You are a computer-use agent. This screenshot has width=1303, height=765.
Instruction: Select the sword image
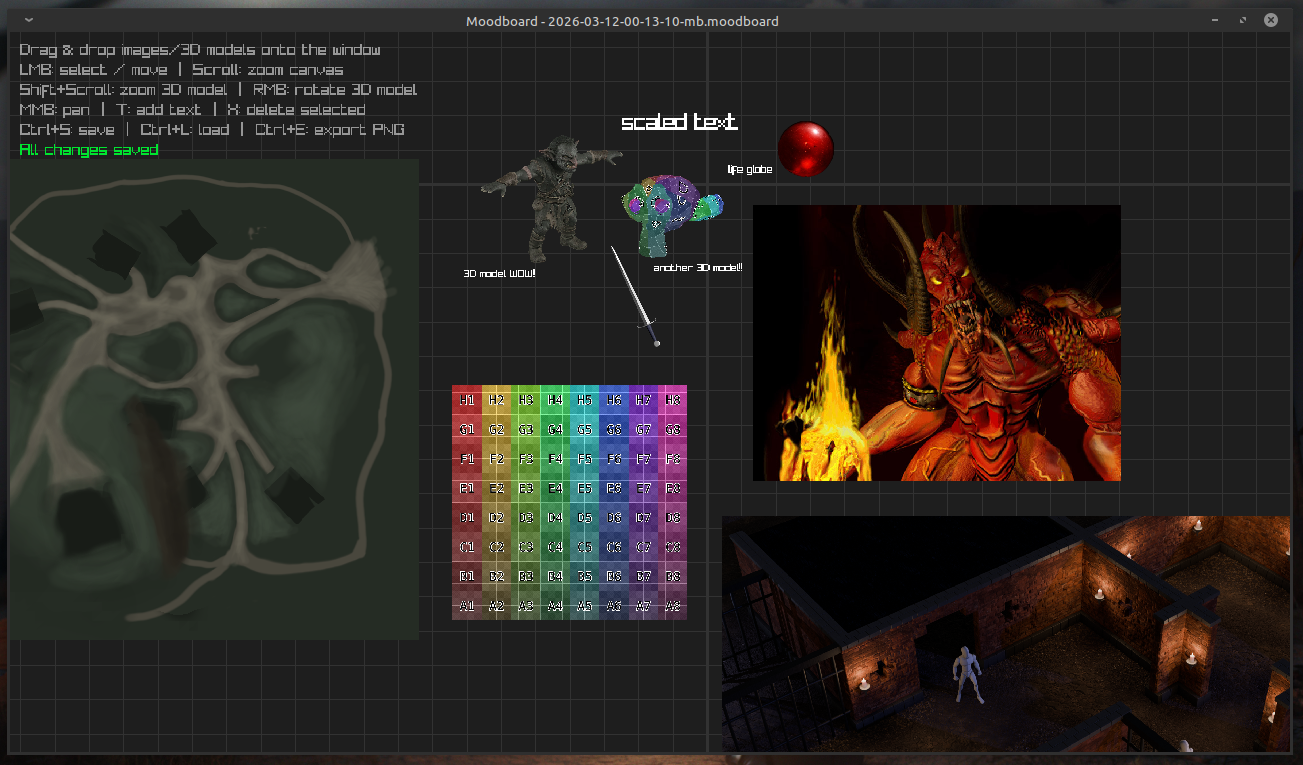coord(635,297)
